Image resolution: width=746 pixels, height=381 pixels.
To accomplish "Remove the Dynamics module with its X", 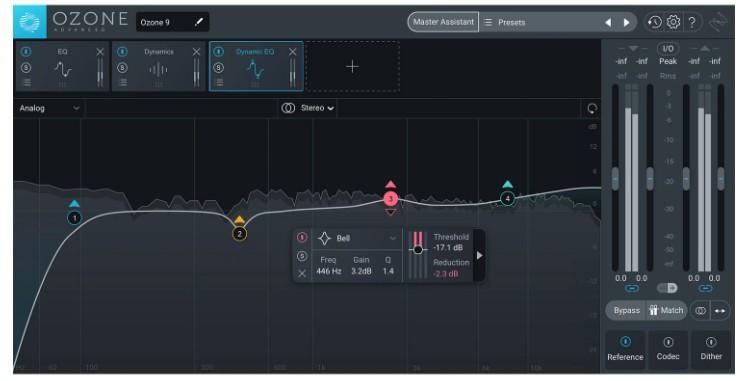I will pos(196,52).
